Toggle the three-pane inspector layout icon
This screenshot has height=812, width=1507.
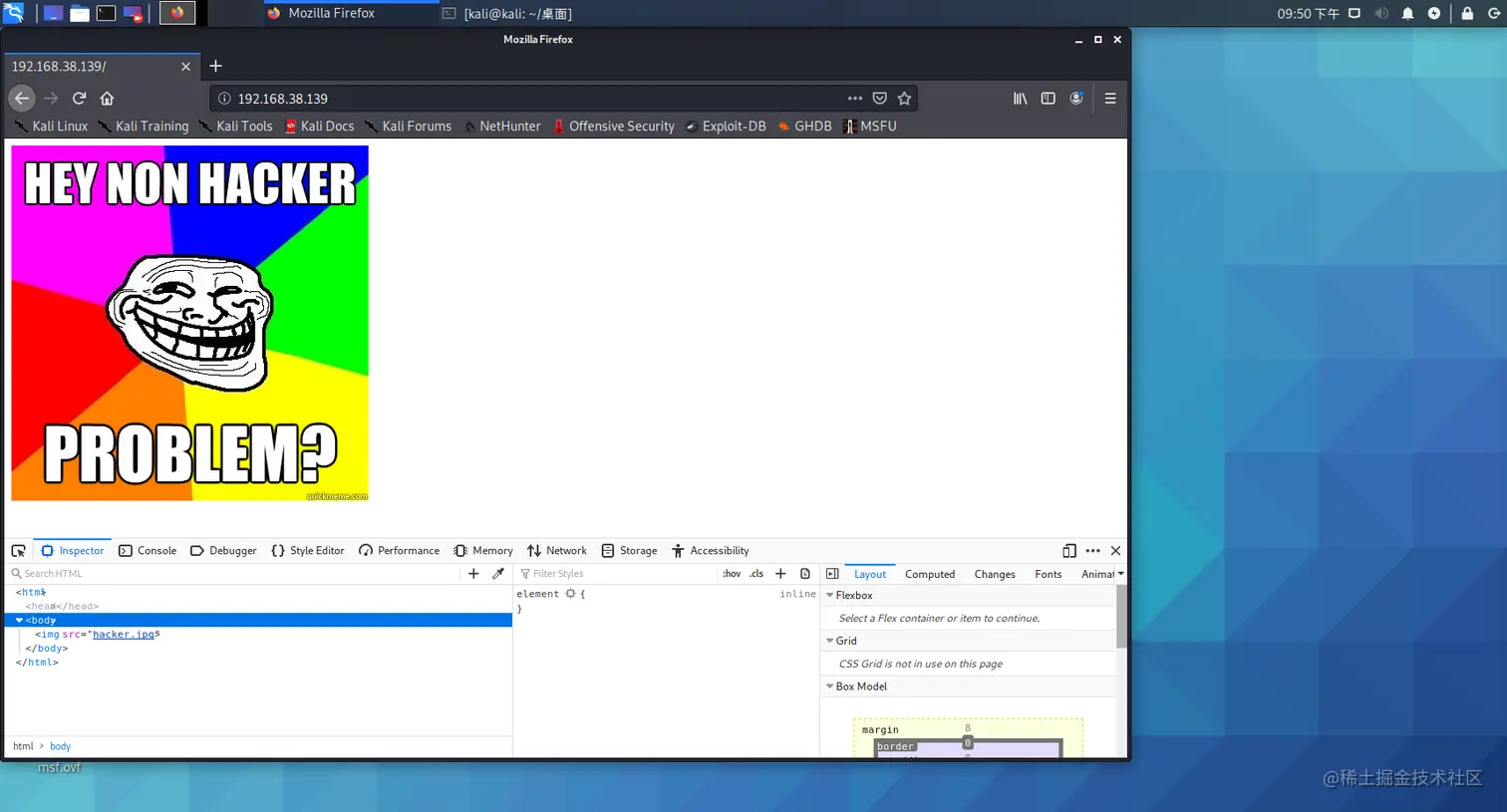(x=832, y=574)
